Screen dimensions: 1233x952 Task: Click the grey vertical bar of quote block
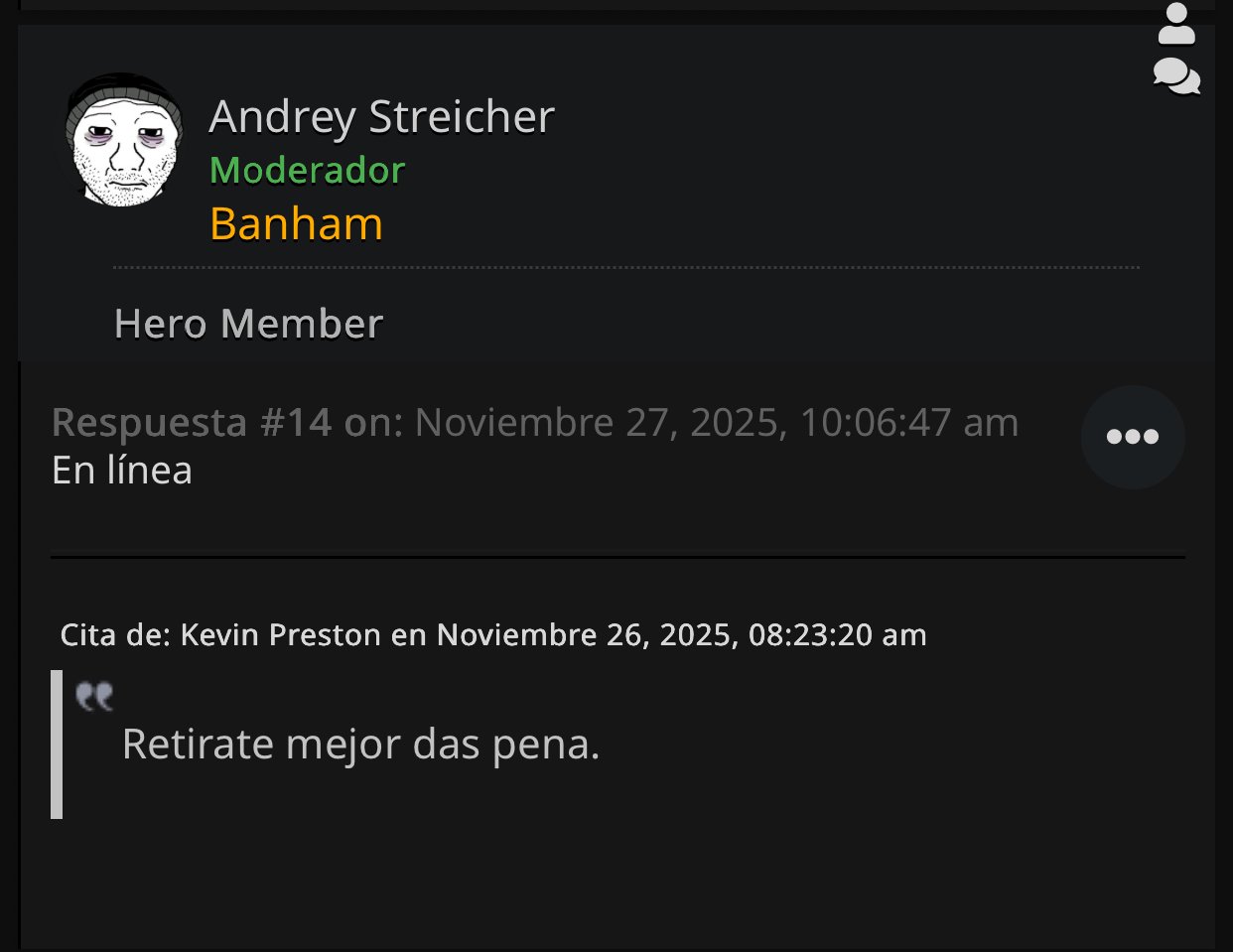57,745
